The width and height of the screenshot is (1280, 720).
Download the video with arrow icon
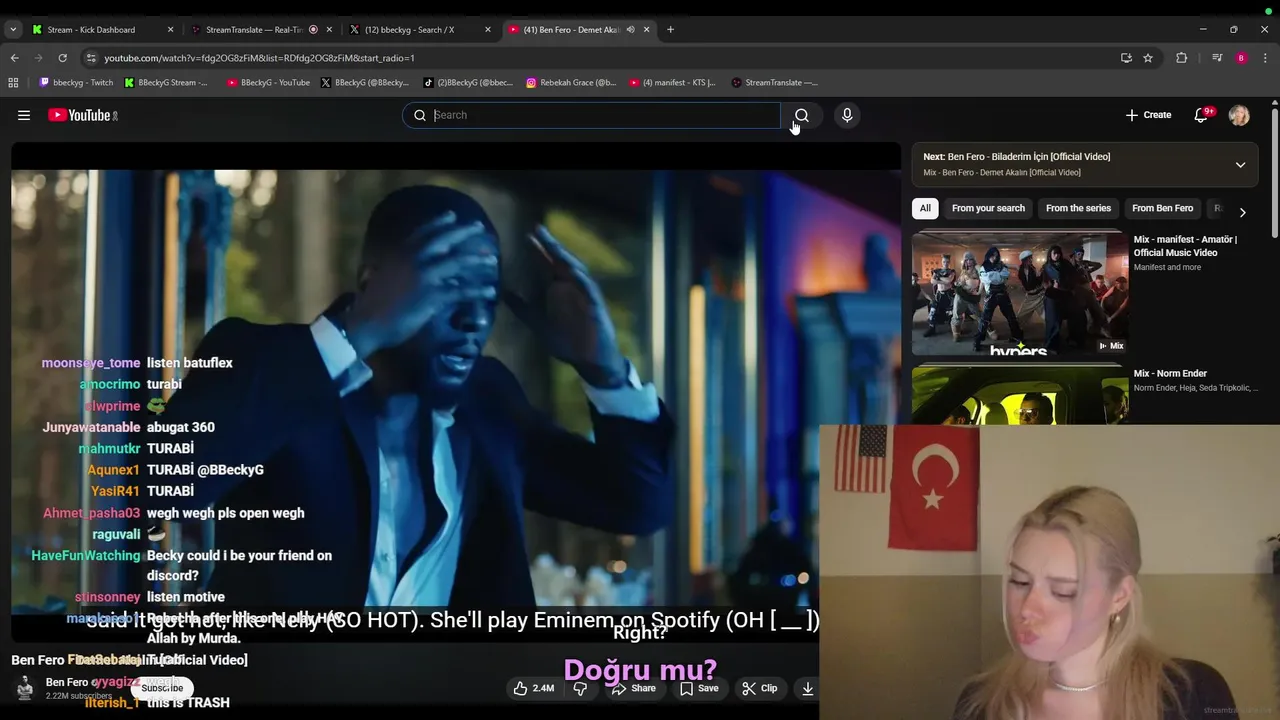click(807, 688)
